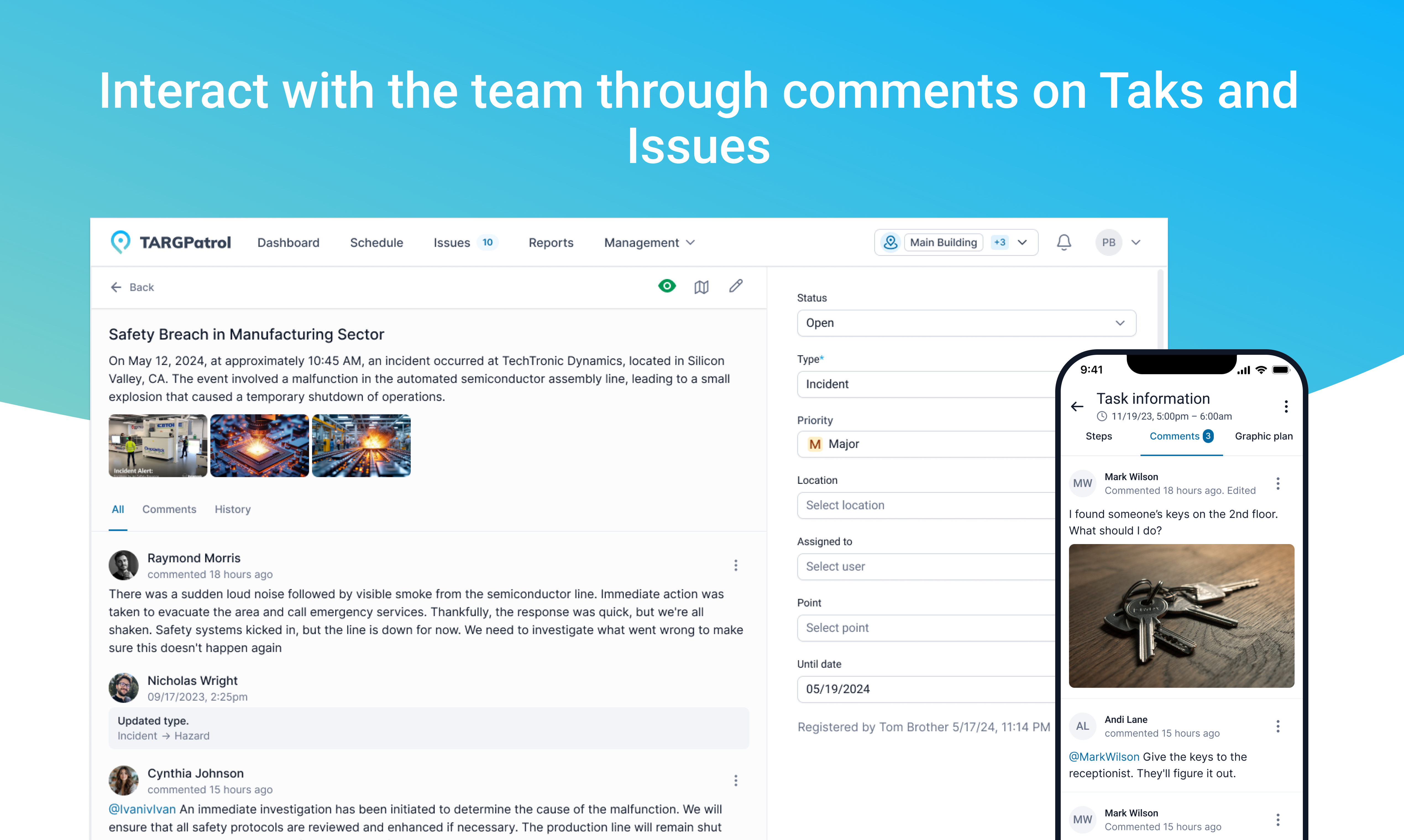Open the Reports menu
Image resolution: width=1404 pixels, height=840 pixels.
click(x=551, y=243)
